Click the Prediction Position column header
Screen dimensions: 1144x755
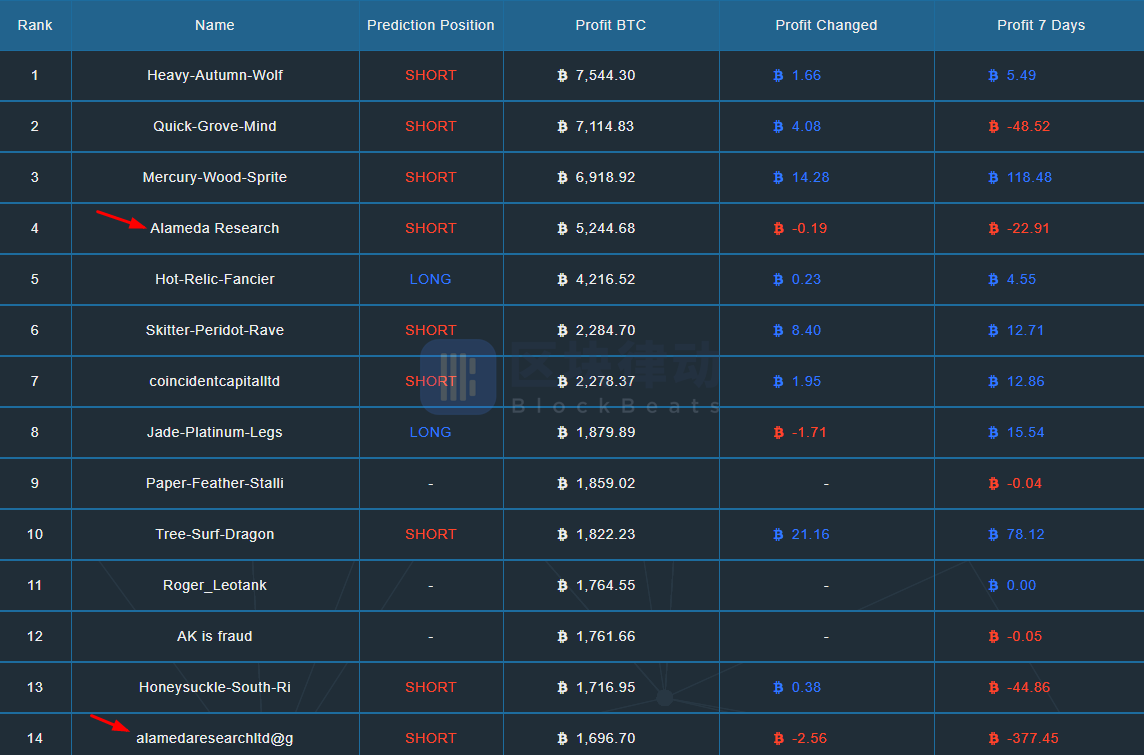pos(430,25)
